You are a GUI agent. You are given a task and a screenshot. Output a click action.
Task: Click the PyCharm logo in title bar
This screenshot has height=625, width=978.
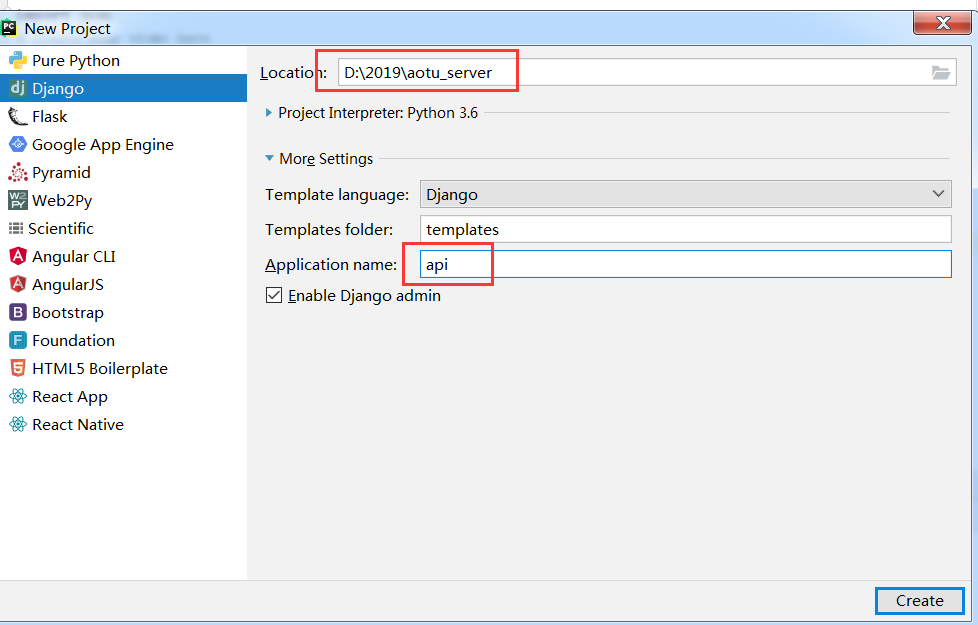click(x=9, y=28)
